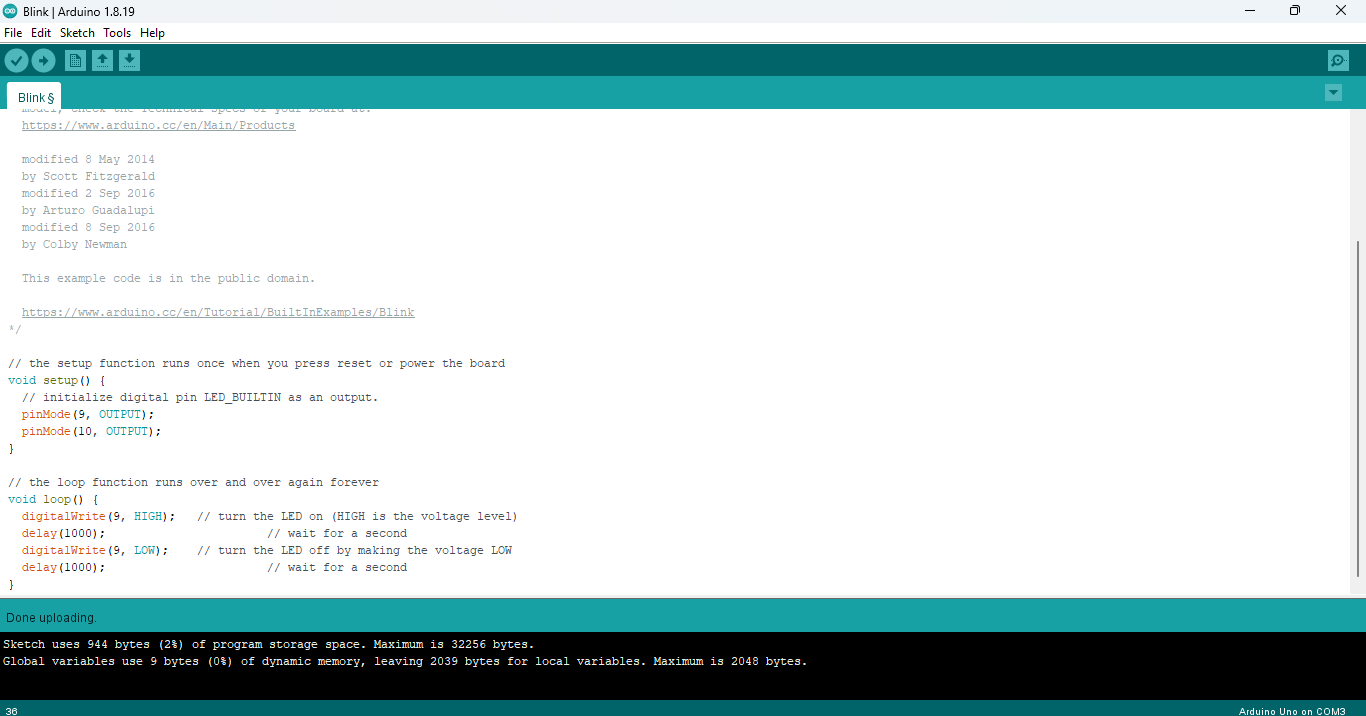Open the sketch tab list dropdown arrow
1366x716 pixels.
tap(1333, 92)
